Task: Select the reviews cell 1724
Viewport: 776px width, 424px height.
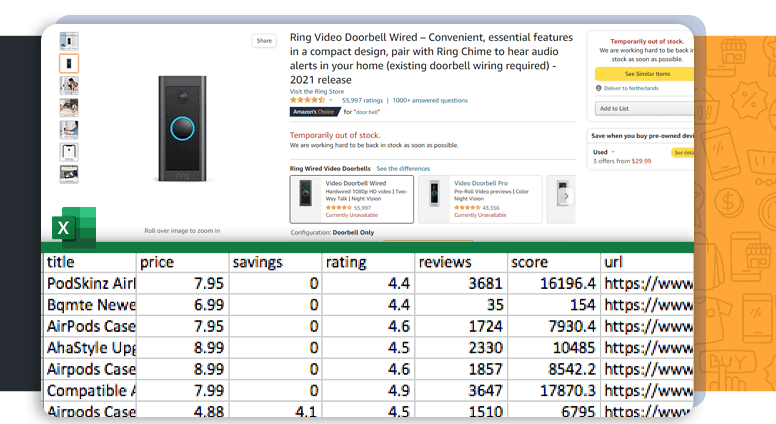Action: (461, 327)
